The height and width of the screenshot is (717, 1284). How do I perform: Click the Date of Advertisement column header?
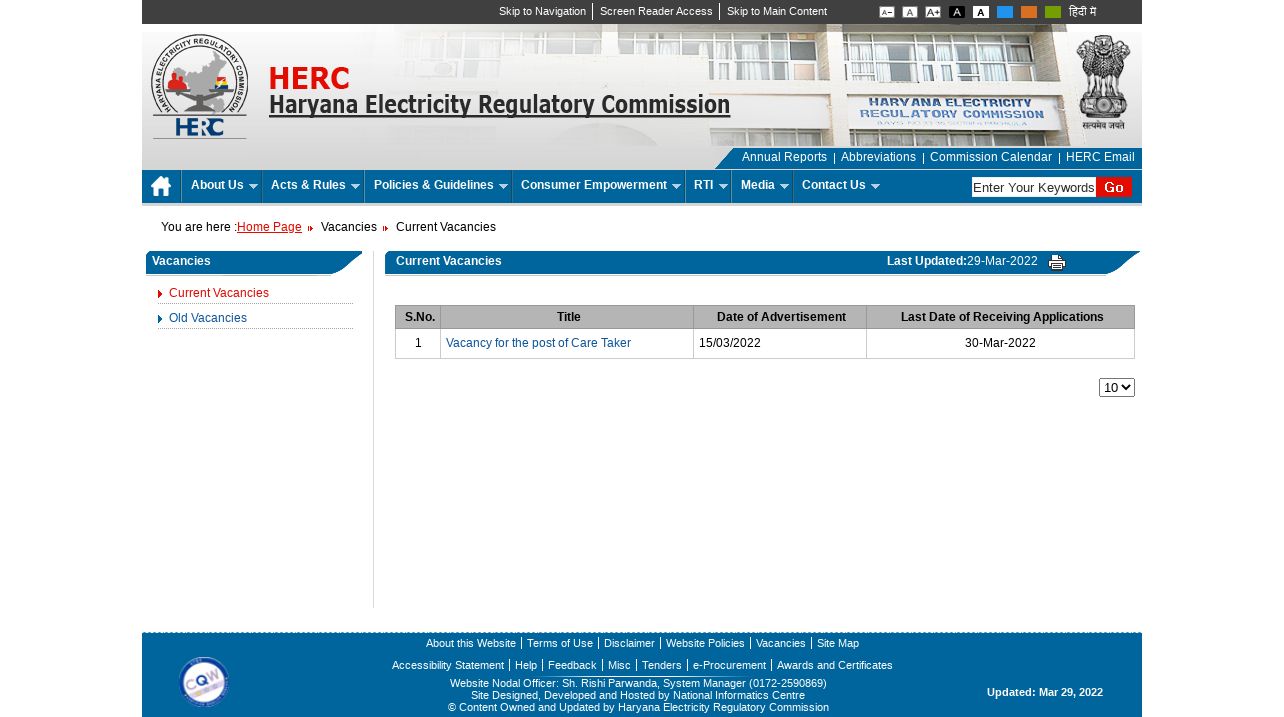tap(781, 317)
